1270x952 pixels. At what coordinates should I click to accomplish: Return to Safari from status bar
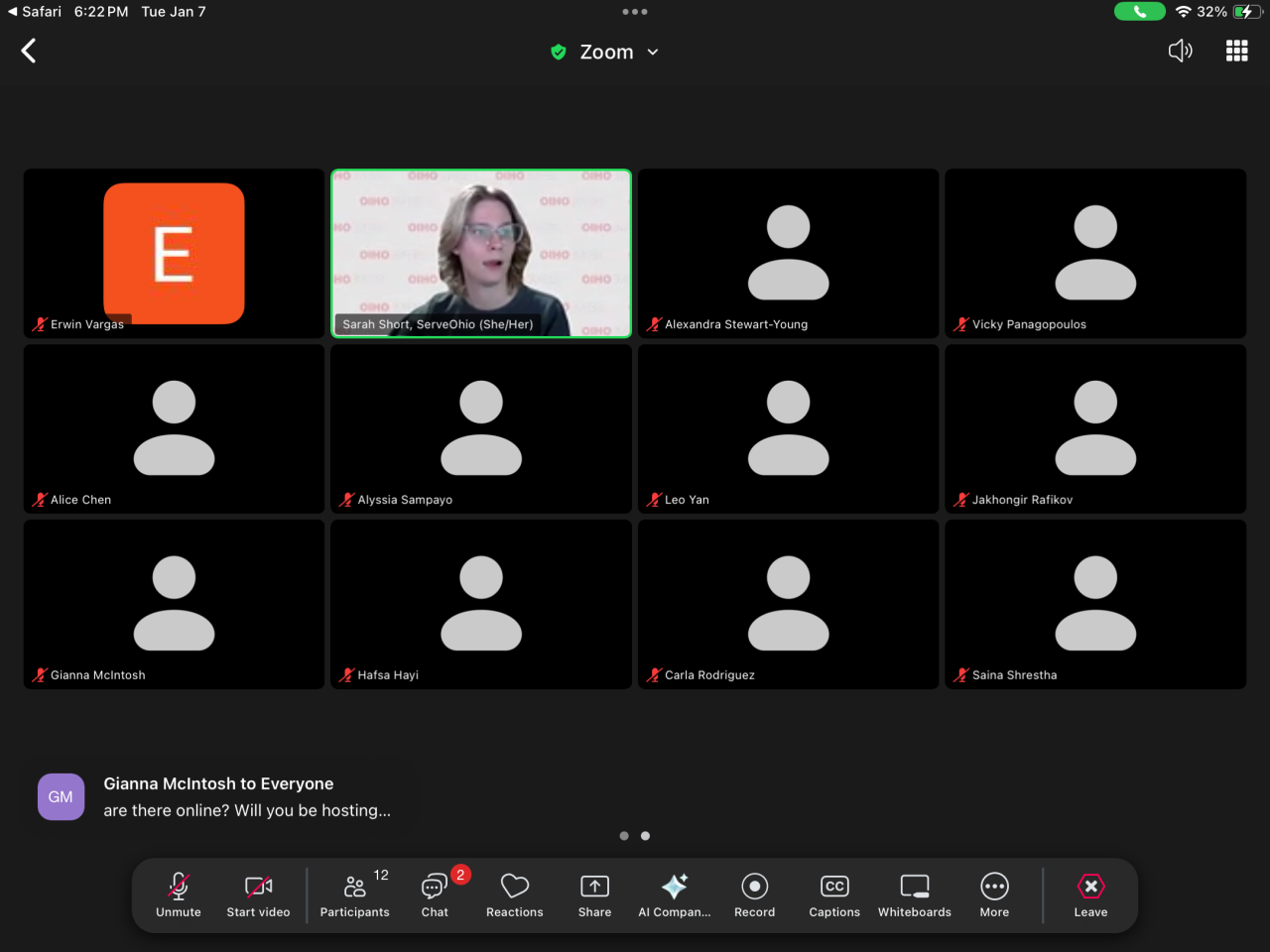[x=35, y=12]
